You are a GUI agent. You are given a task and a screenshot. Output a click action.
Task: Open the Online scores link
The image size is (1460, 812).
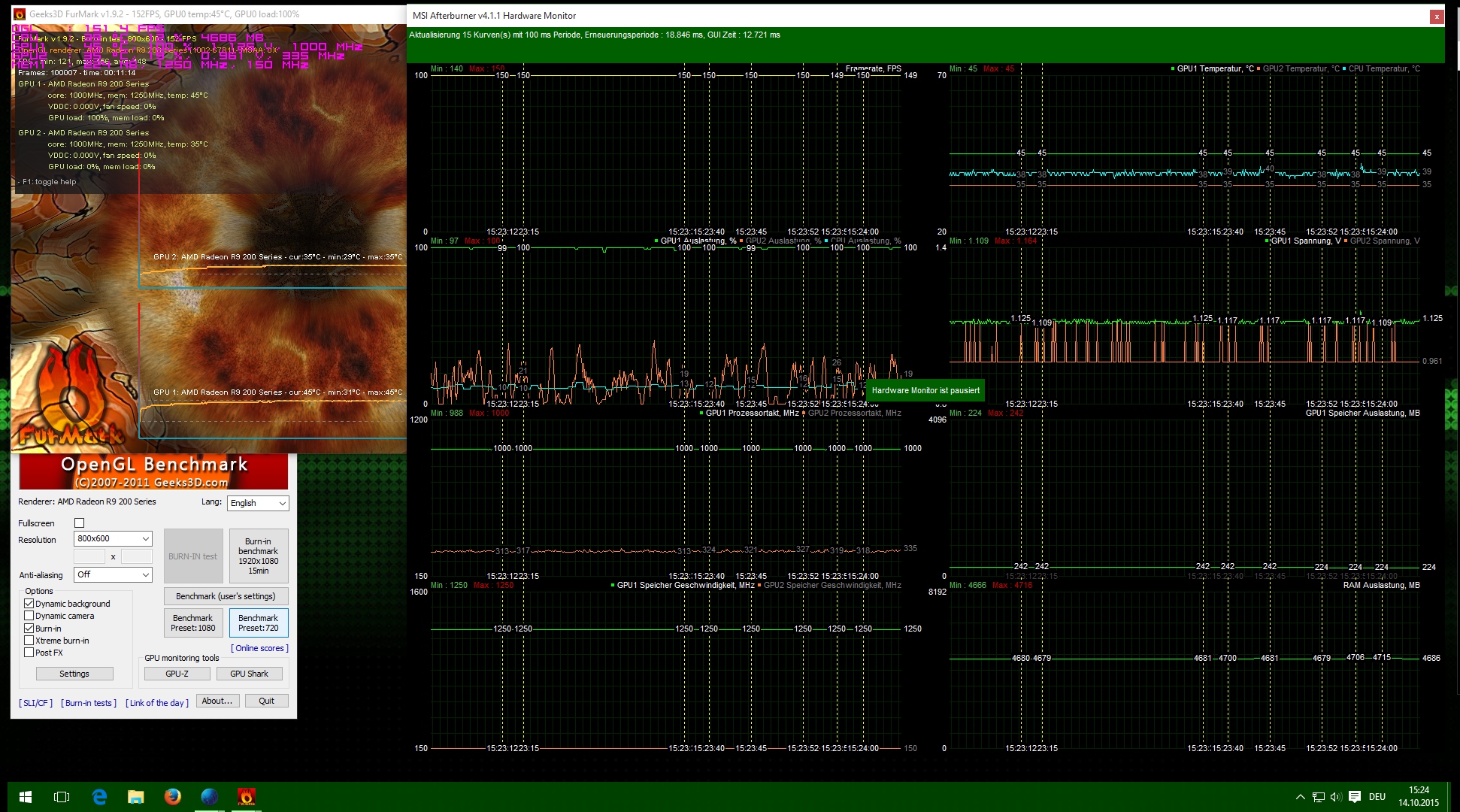click(259, 648)
